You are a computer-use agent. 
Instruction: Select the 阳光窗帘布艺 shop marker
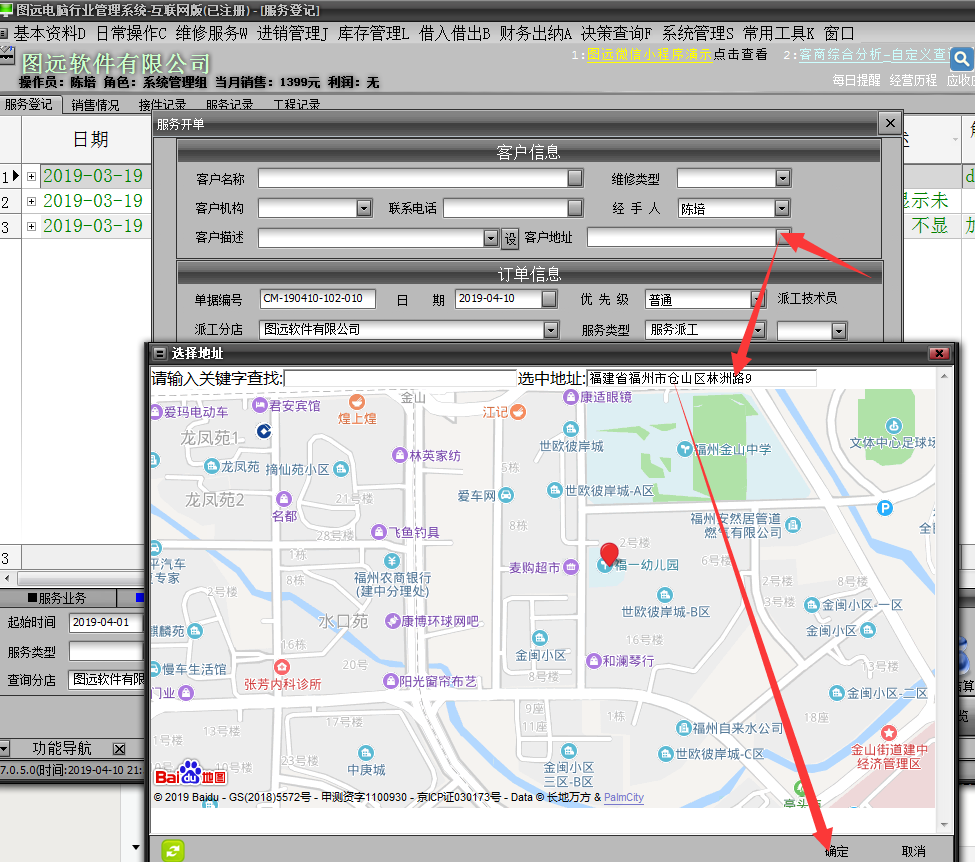coord(390,681)
